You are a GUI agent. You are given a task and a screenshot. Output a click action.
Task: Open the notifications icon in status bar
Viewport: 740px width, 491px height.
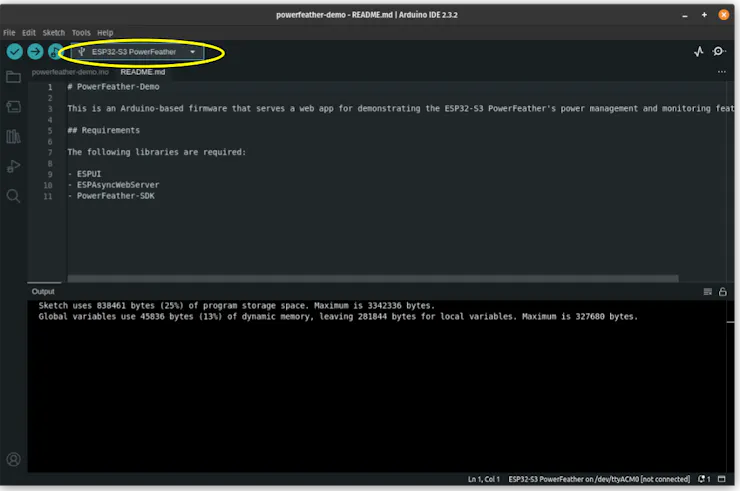tap(704, 479)
